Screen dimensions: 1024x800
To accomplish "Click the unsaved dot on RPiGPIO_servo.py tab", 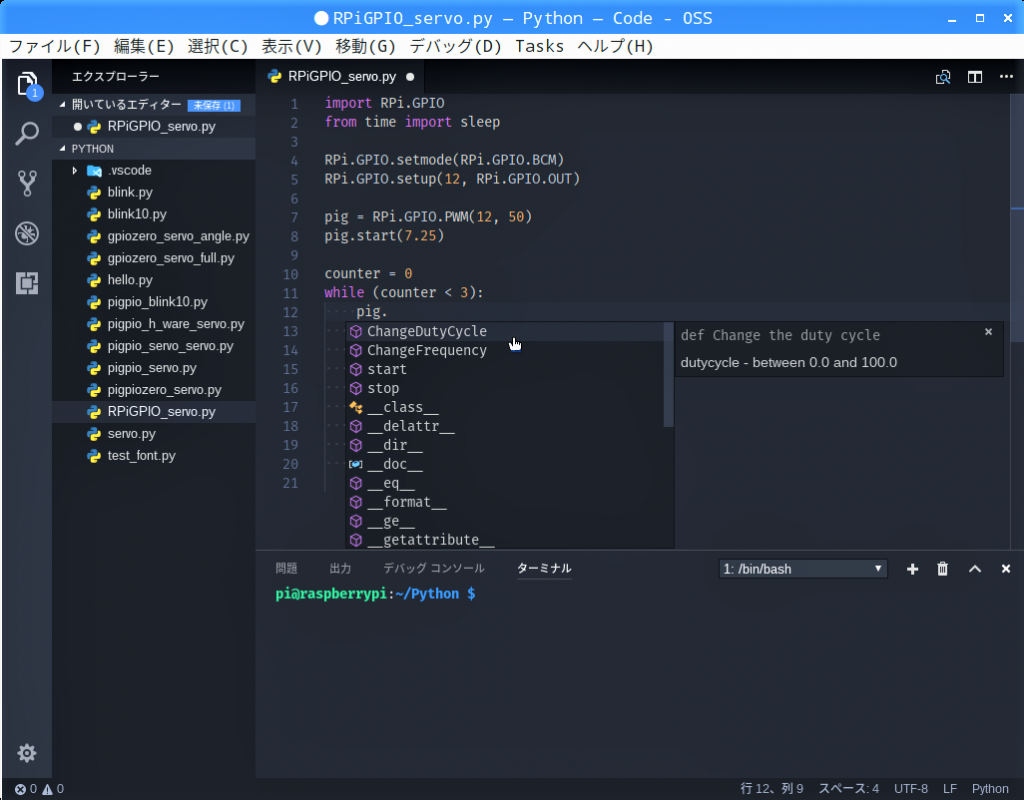I will click(x=410, y=76).
